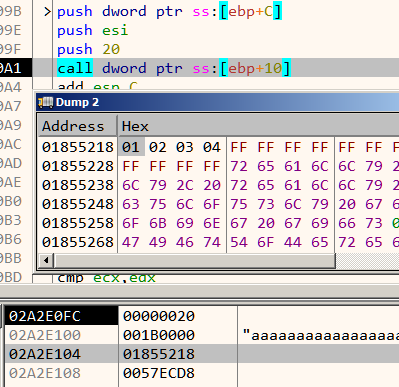The image size is (399, 387).
Task: Click the Address column header
Action: point(78,126)
